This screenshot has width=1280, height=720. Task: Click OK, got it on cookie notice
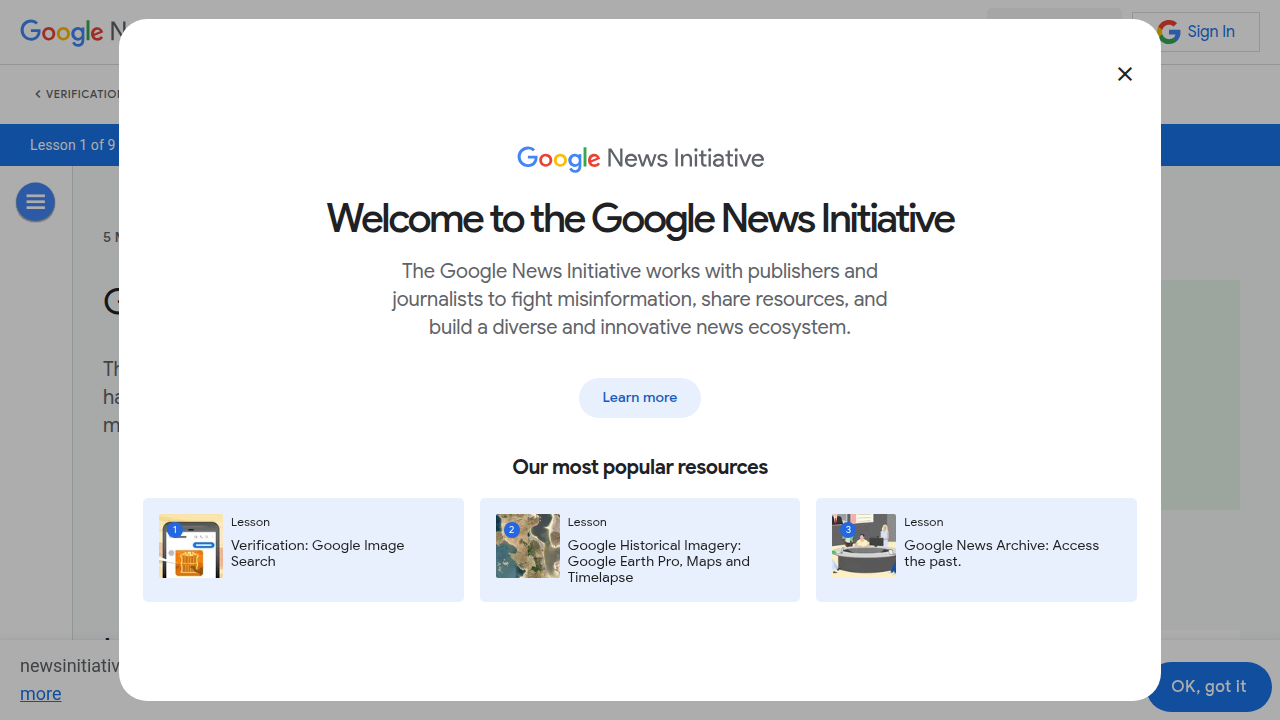pyautogui.click(x=1208, y=687)
